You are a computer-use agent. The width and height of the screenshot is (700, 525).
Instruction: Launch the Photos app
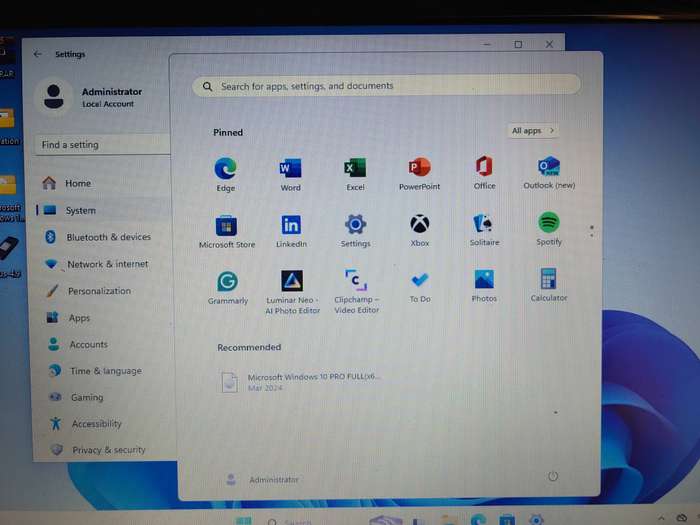click(x=484, y=286)
